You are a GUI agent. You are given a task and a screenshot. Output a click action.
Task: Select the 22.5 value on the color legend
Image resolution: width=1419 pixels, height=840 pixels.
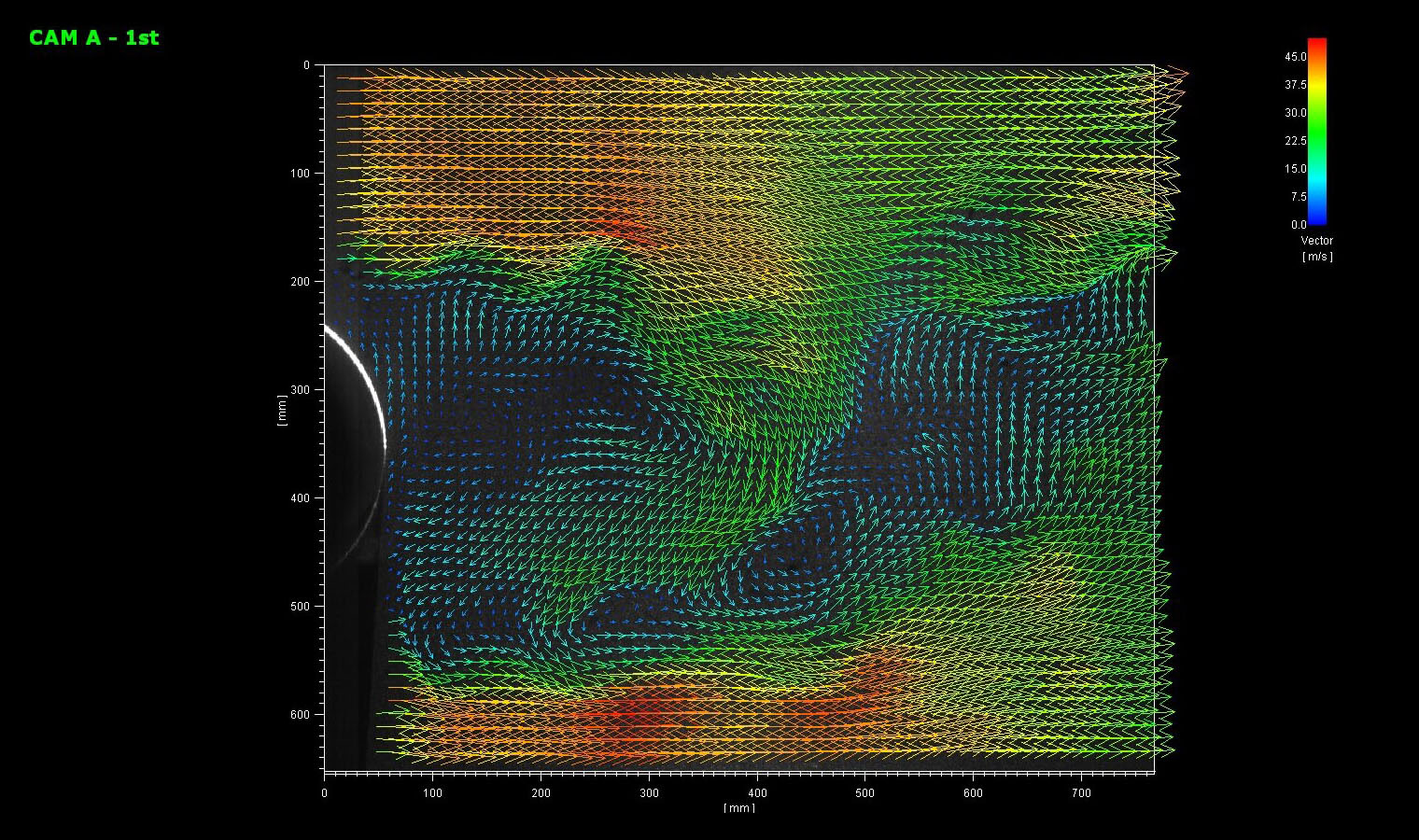1294,140
